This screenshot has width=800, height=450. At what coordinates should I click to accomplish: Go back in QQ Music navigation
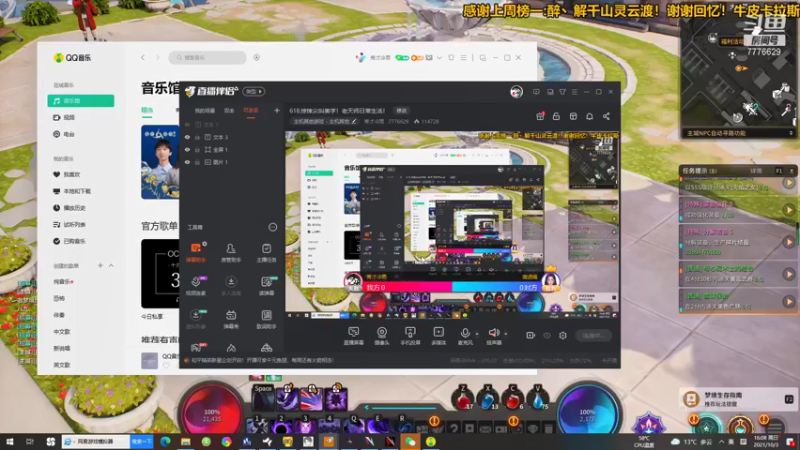[x=143, y=58]
